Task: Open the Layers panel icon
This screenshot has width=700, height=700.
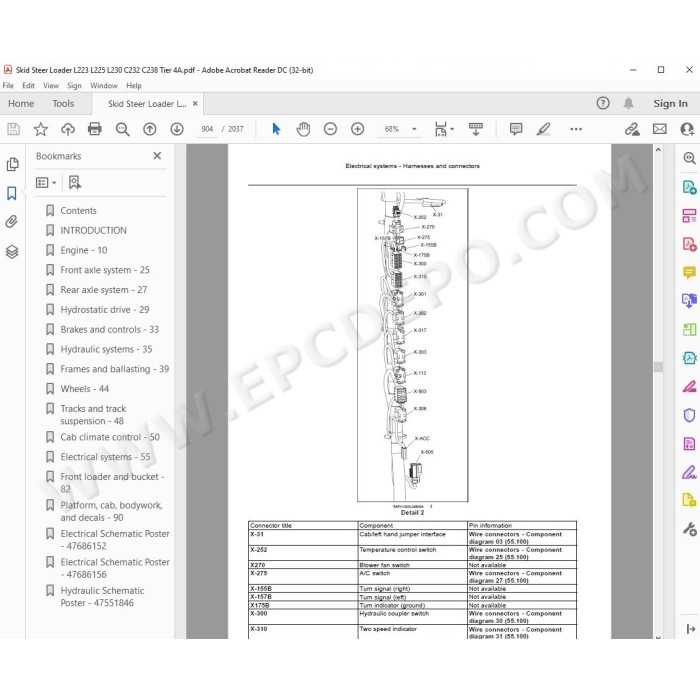Action: pos(12,252)
